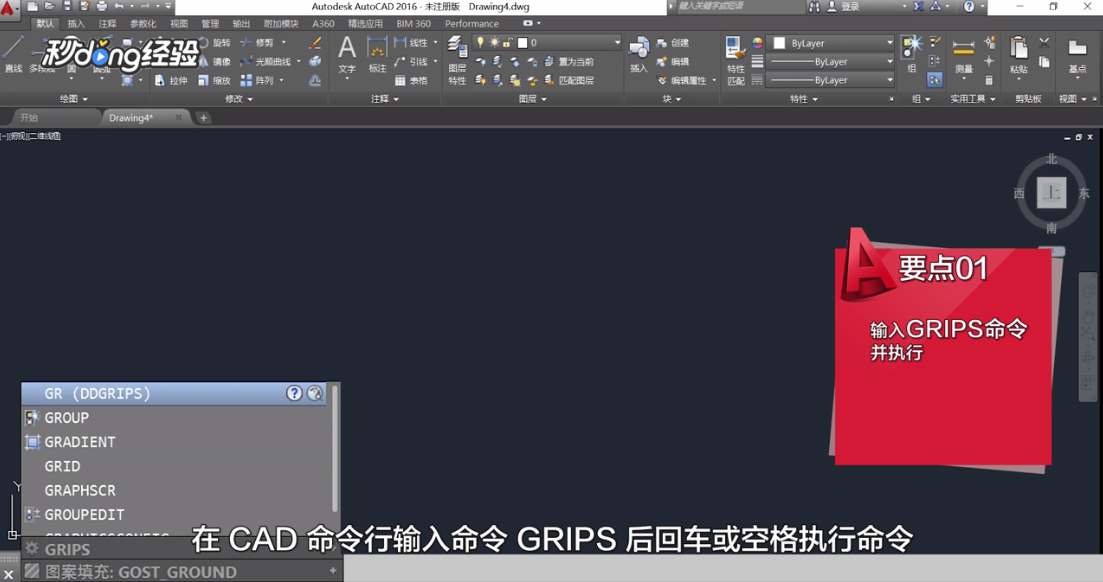Click the 表格 table tool
This screenshot has height=582, width=1103.
tap(412, 80)
